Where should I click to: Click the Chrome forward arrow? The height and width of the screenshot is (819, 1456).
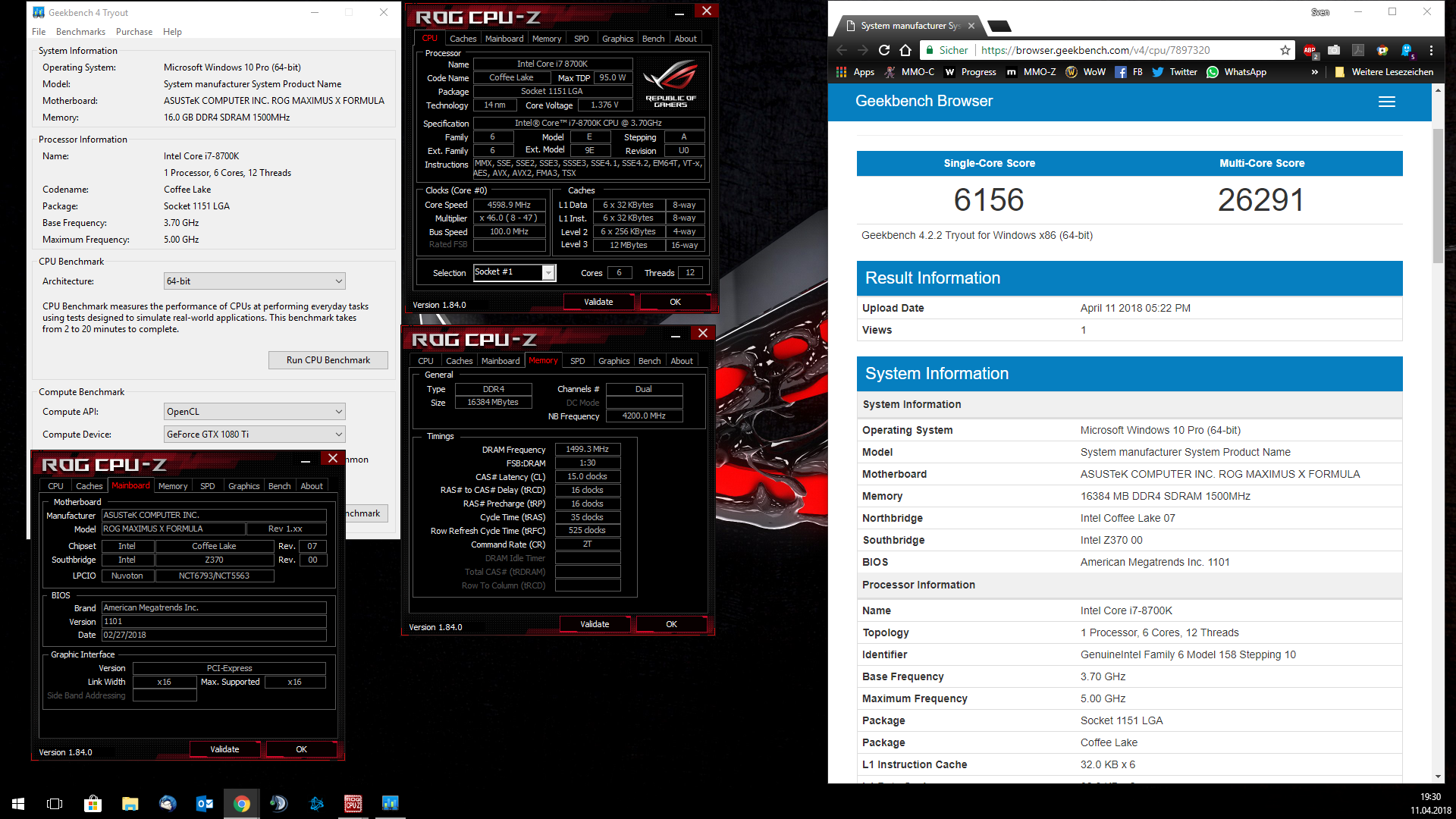[x=863, y=50]
